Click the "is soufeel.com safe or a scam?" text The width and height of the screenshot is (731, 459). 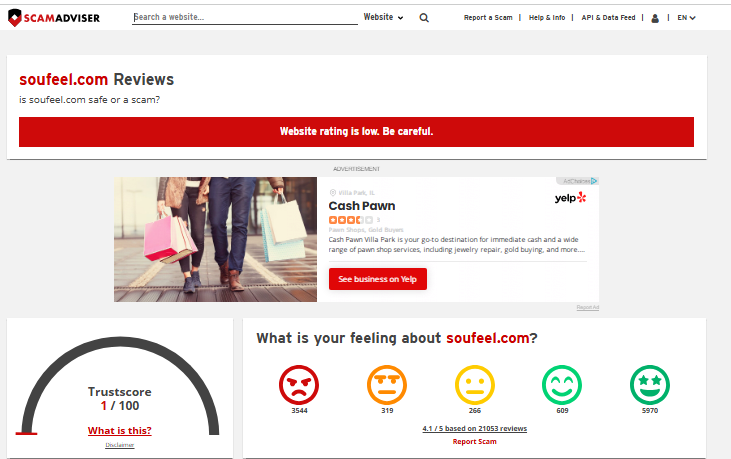(x=90, y=100)
